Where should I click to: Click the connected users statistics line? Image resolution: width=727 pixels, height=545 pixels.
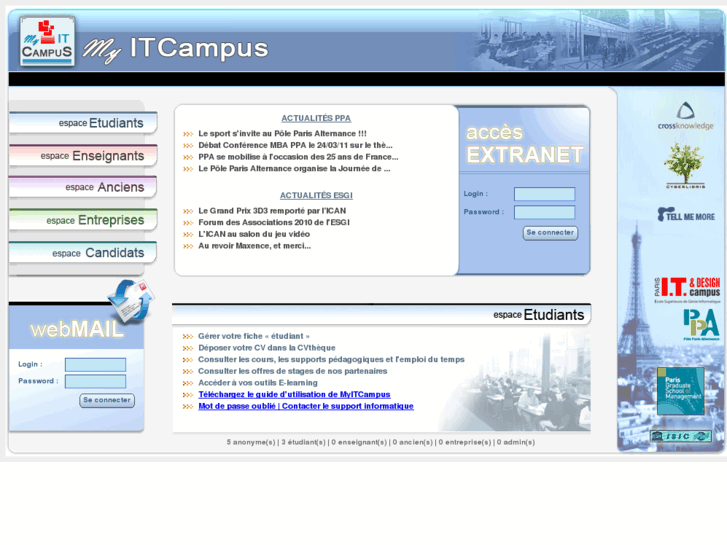tap(381, 442)
